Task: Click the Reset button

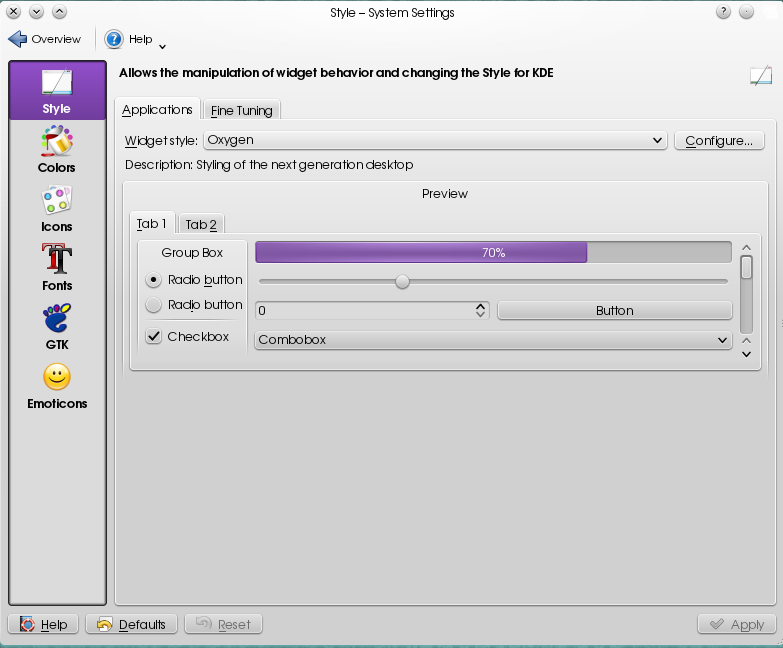Action: (x=223, y=624)
